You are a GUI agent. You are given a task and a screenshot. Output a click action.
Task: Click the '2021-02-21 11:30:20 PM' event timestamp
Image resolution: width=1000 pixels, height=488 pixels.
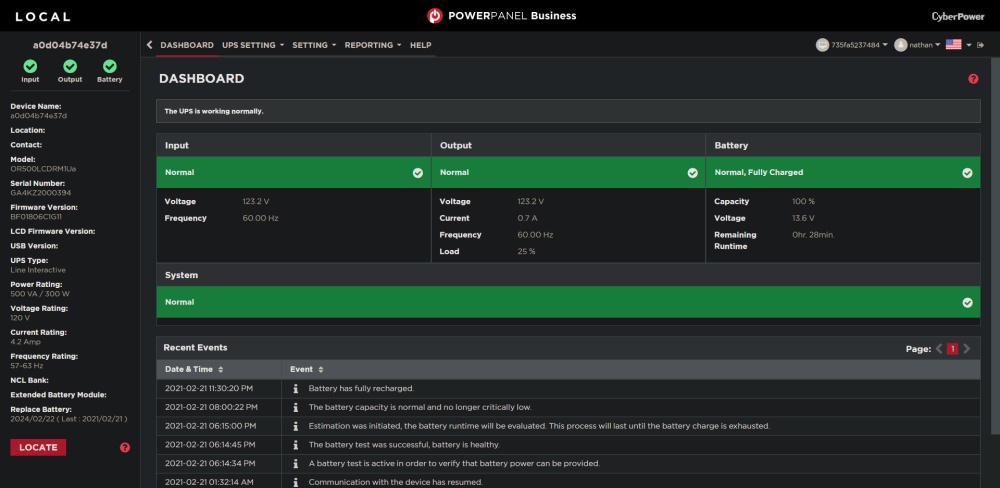click(x=209, y=388)
